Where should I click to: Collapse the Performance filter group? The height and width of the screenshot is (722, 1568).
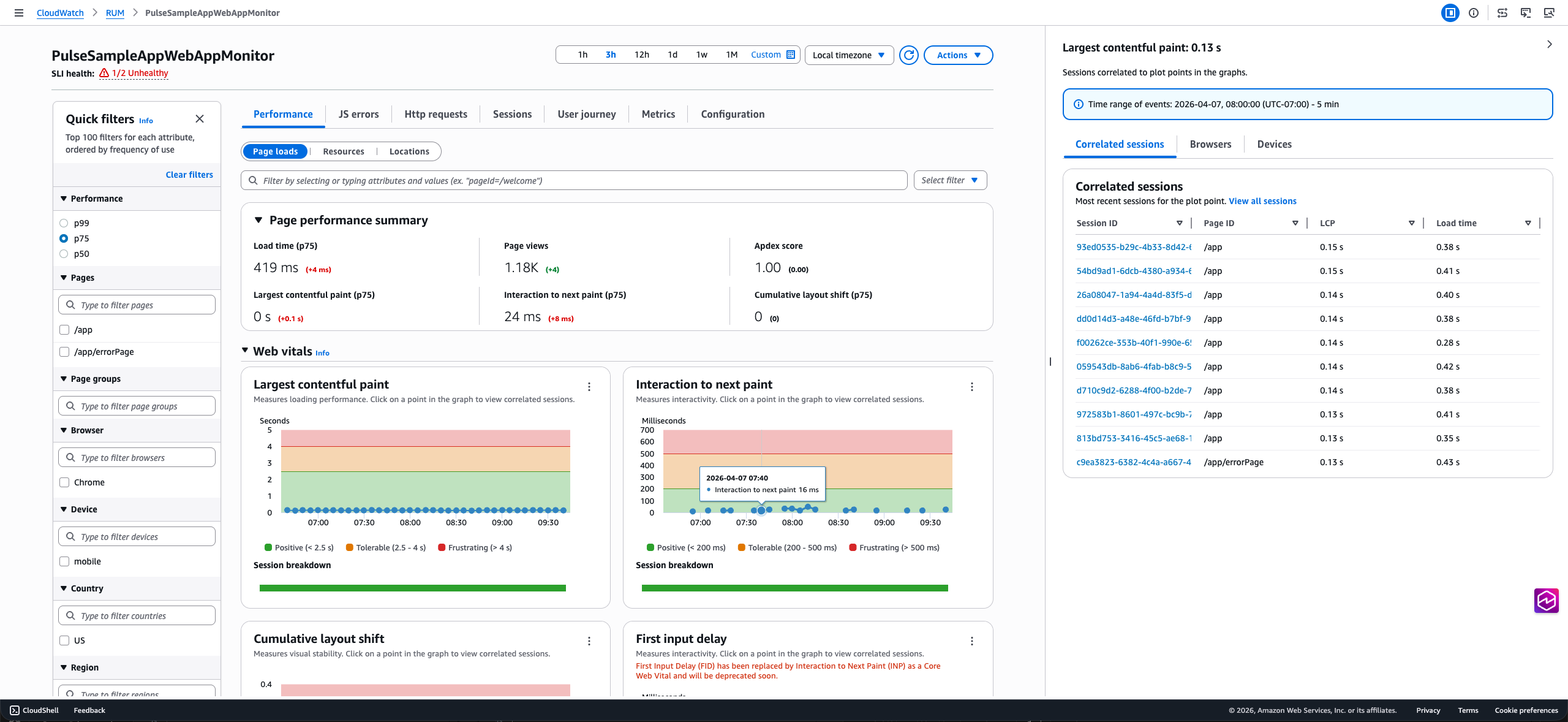(x=64, y=199)
